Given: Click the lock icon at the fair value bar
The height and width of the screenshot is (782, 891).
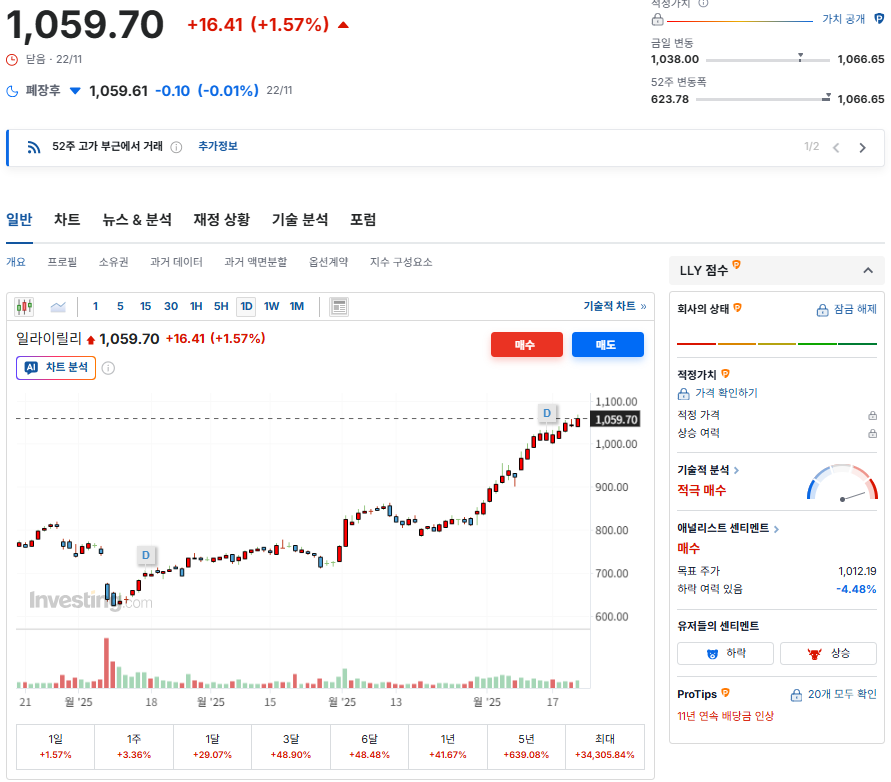Looking at the screenshot, I should coord(657,20).
